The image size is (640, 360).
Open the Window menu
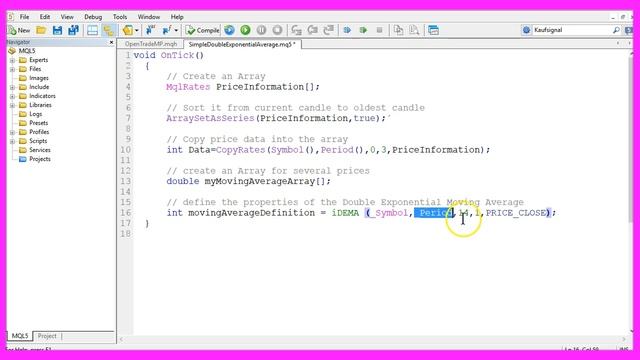pos(149,17)
